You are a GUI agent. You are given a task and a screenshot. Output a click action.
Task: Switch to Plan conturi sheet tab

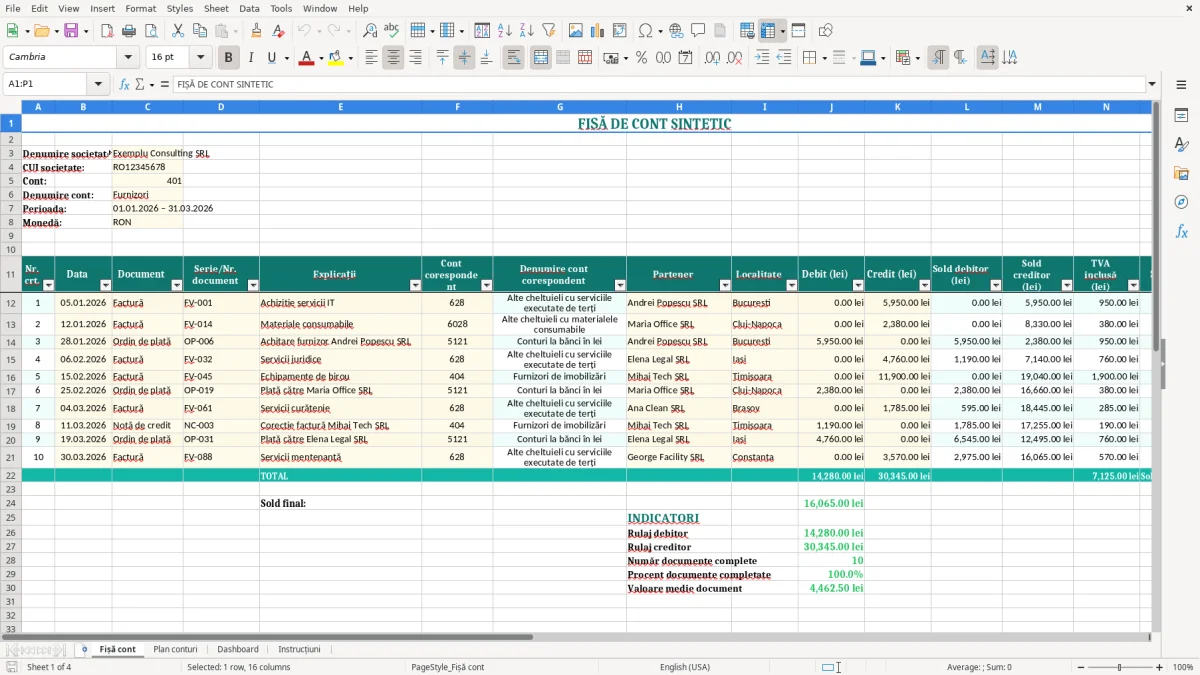(175, 650)
